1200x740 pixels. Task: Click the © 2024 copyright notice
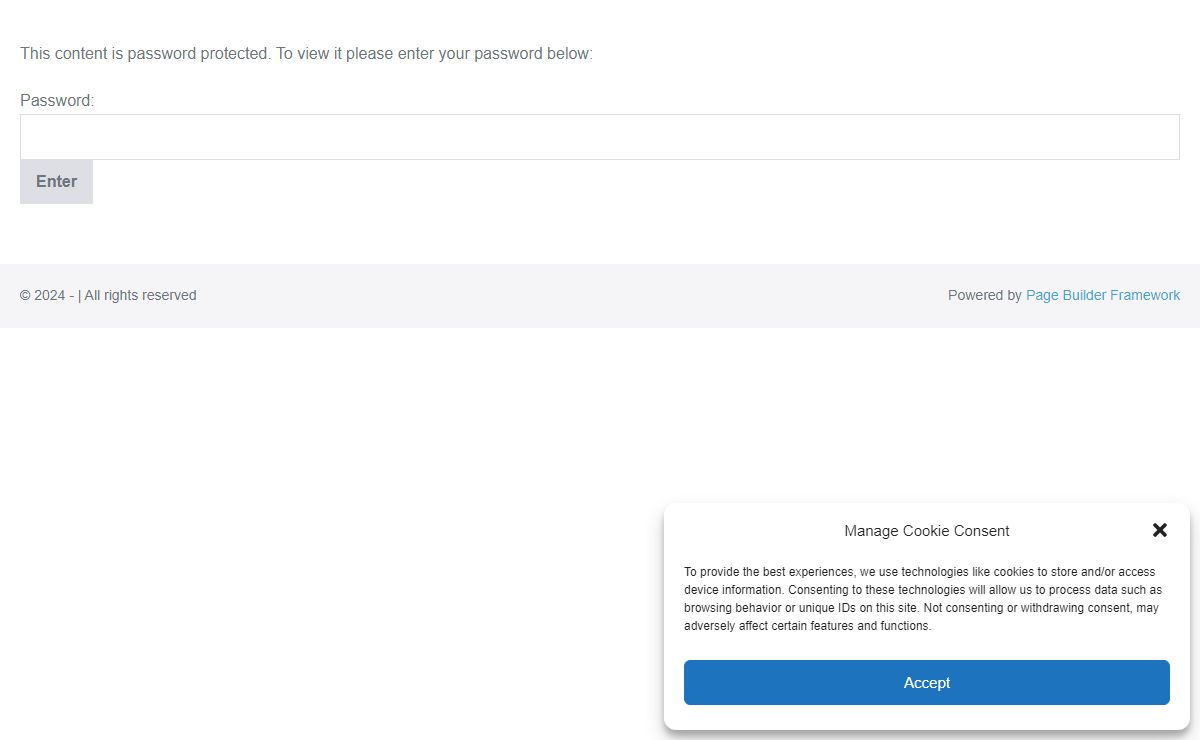(43, 295)
